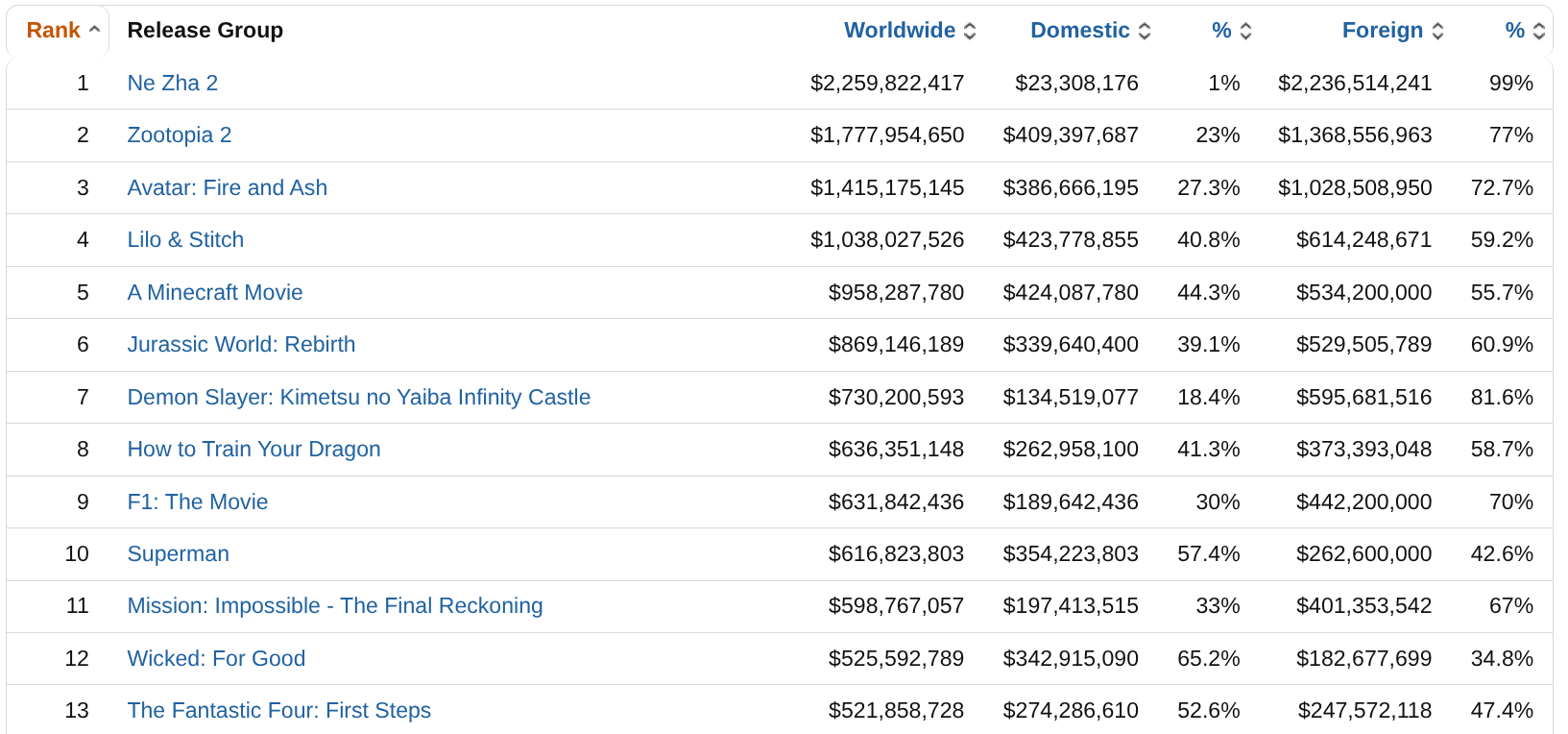Open Avatar: Fire and Ash page

(228, 188)
